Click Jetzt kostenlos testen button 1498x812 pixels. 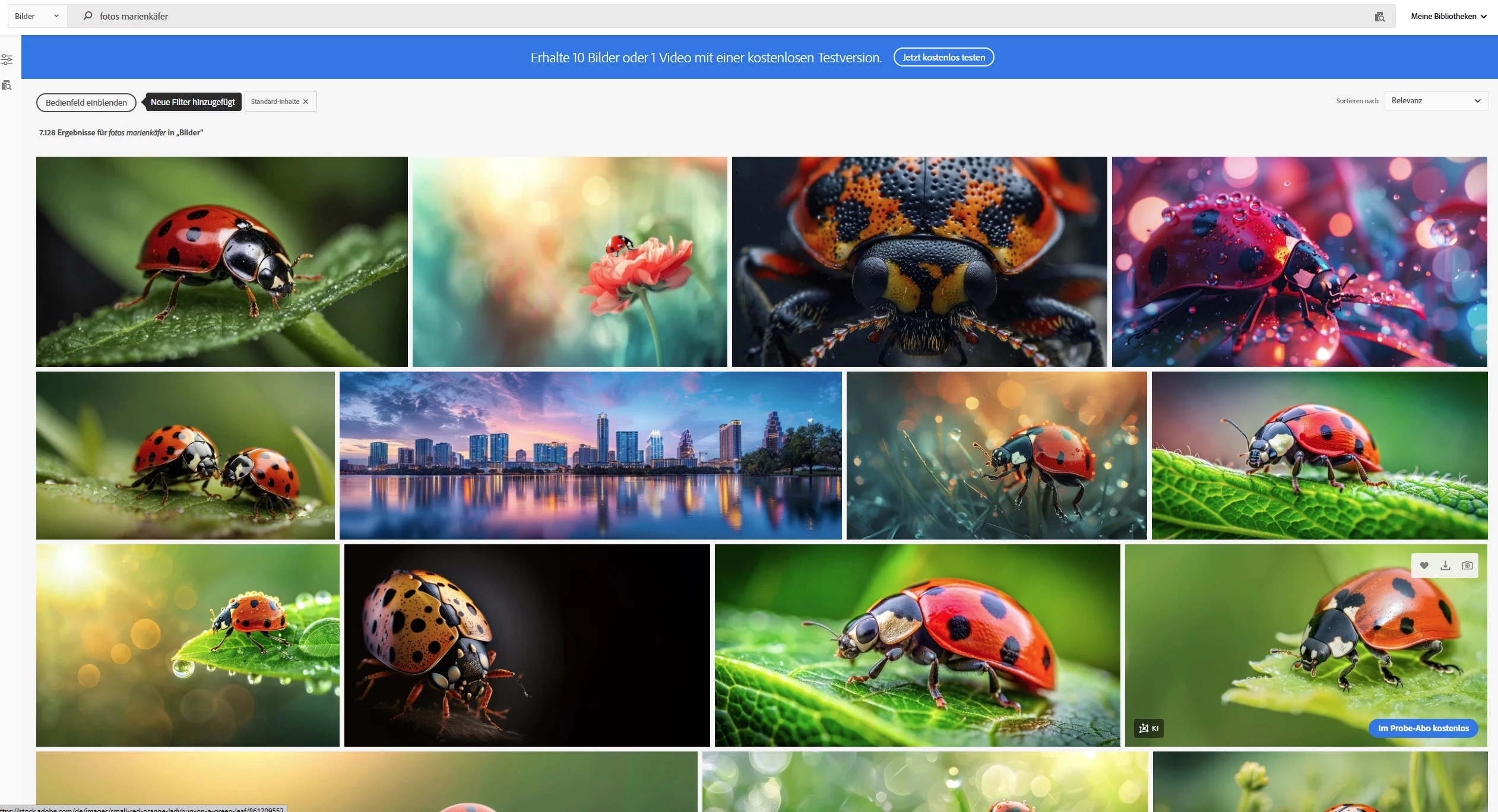pos(943,58)
